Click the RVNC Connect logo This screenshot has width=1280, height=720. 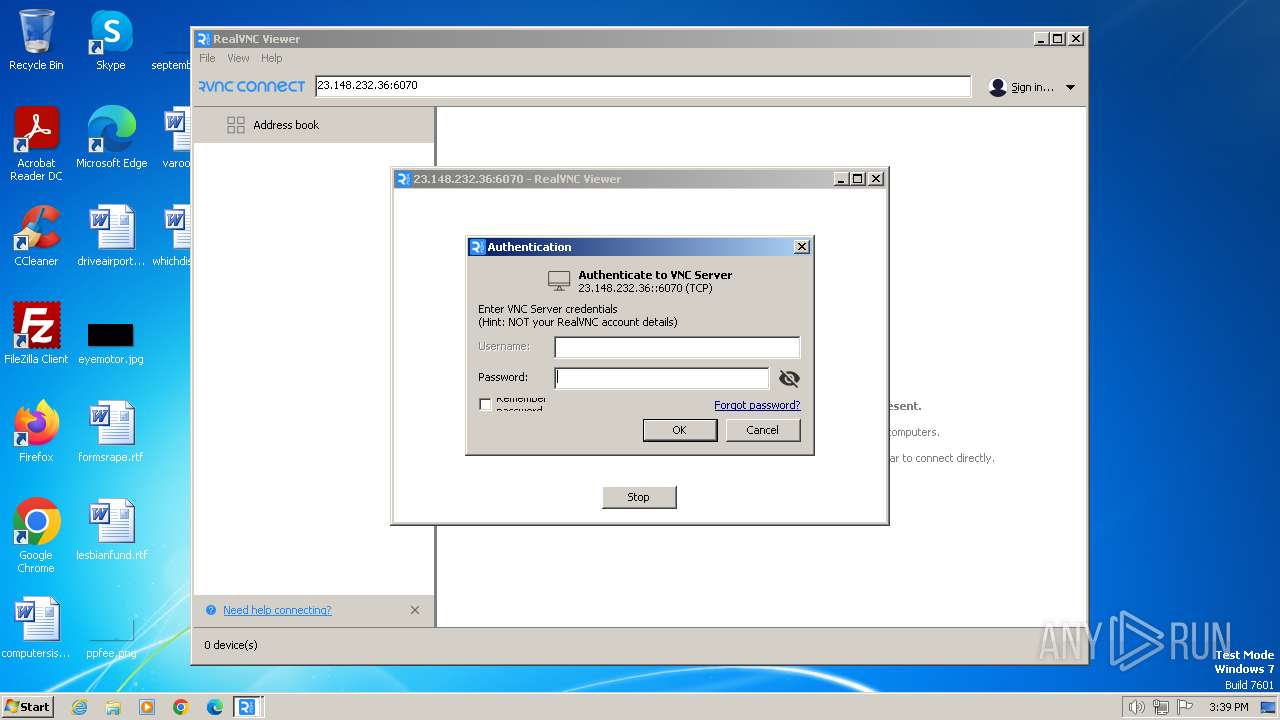[x=251, y=87]
